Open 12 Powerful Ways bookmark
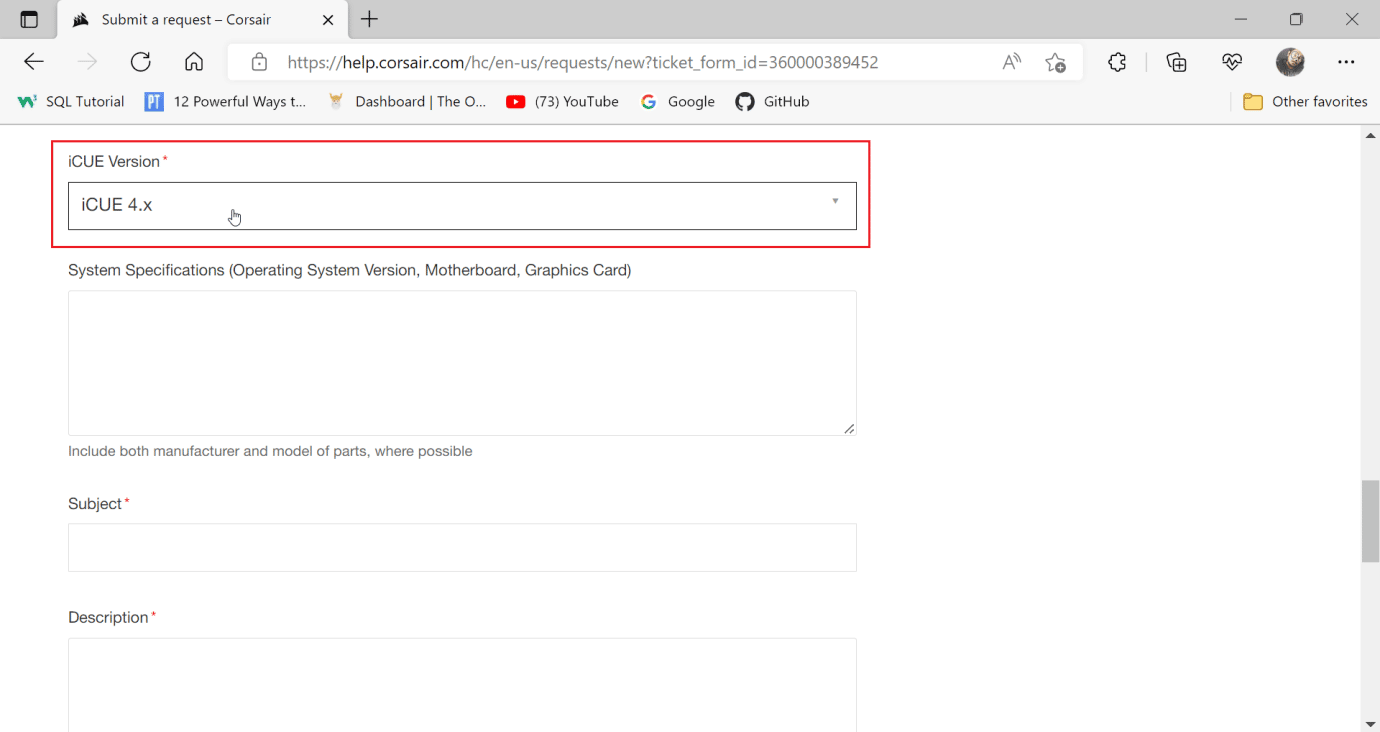The width and height of the screenshot is (1380, 732). 226,101
